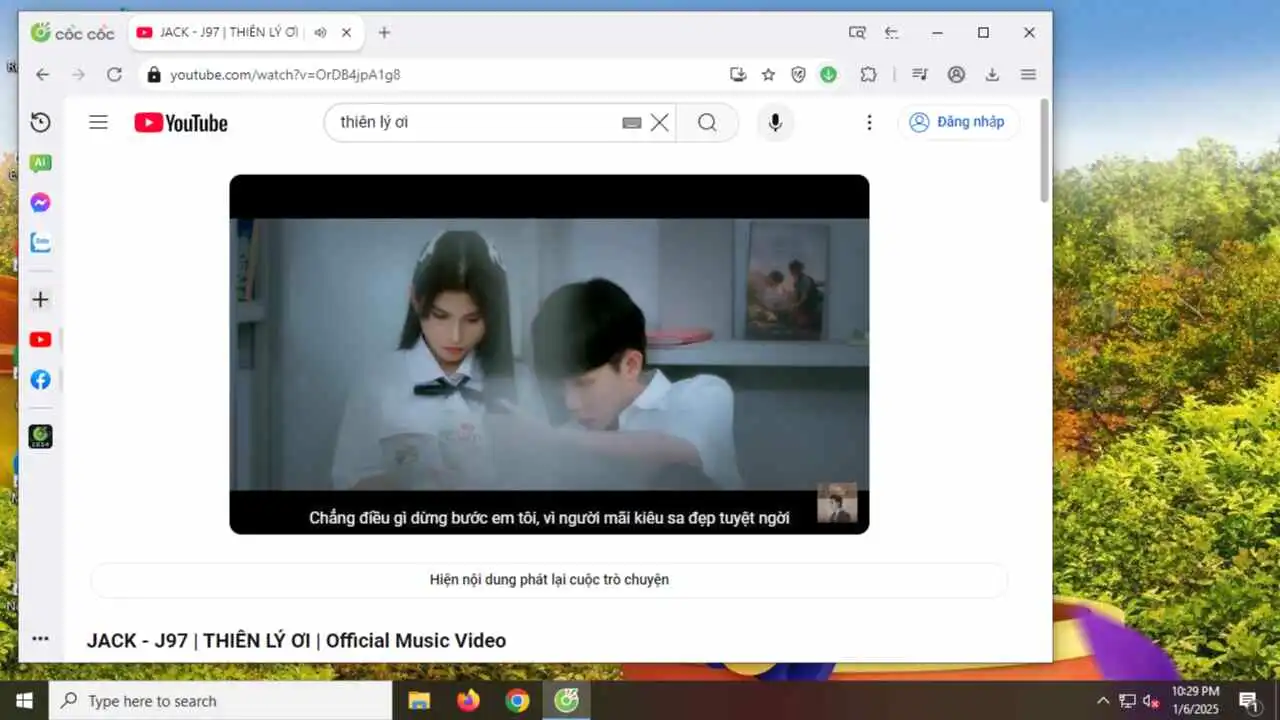Reload the current page
The image size is (1280, 720).
(114, 74)
